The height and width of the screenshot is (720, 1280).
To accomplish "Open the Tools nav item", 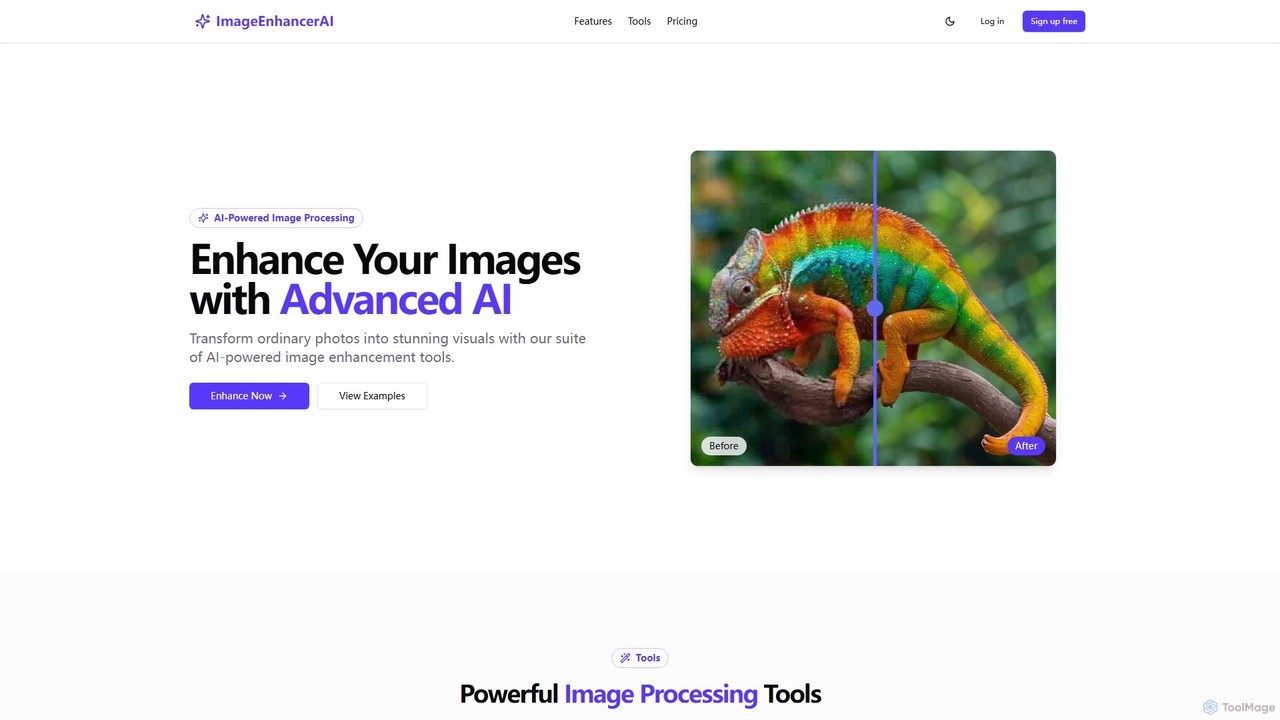I will click(639, 21).
